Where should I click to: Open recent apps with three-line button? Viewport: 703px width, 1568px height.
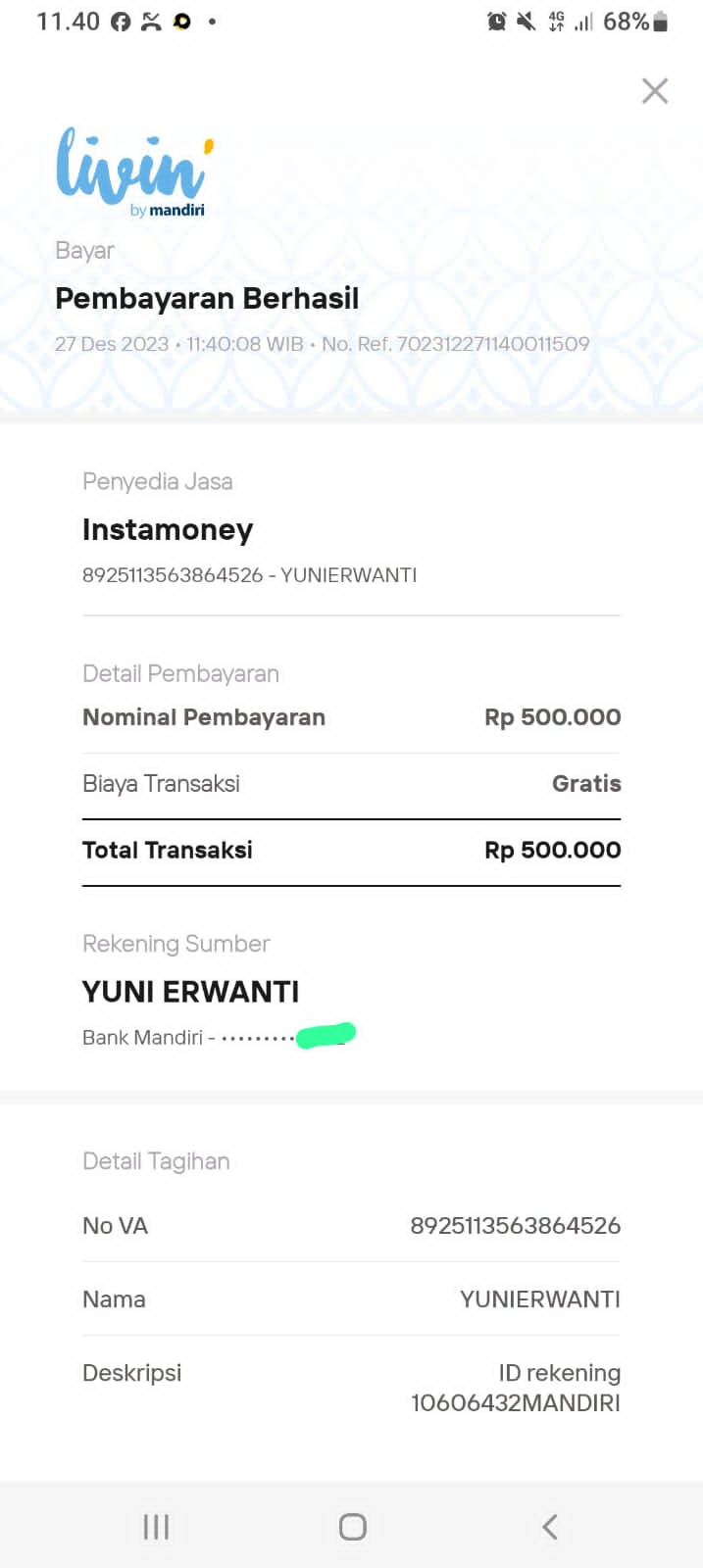tap(156, 1526)
